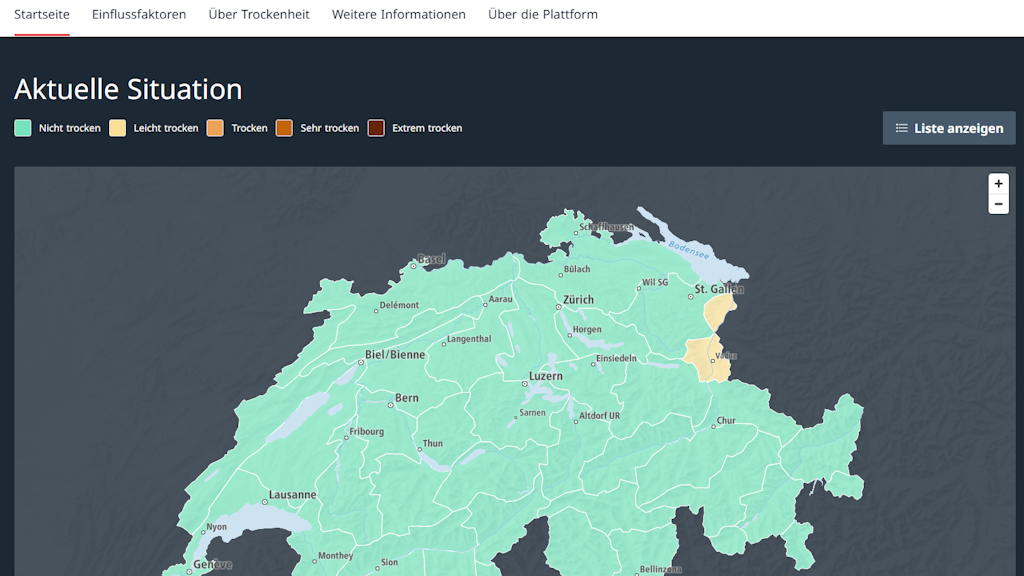
Task: Click the Extrem trocken legend swatch
Action: click(x=376, y=128)
